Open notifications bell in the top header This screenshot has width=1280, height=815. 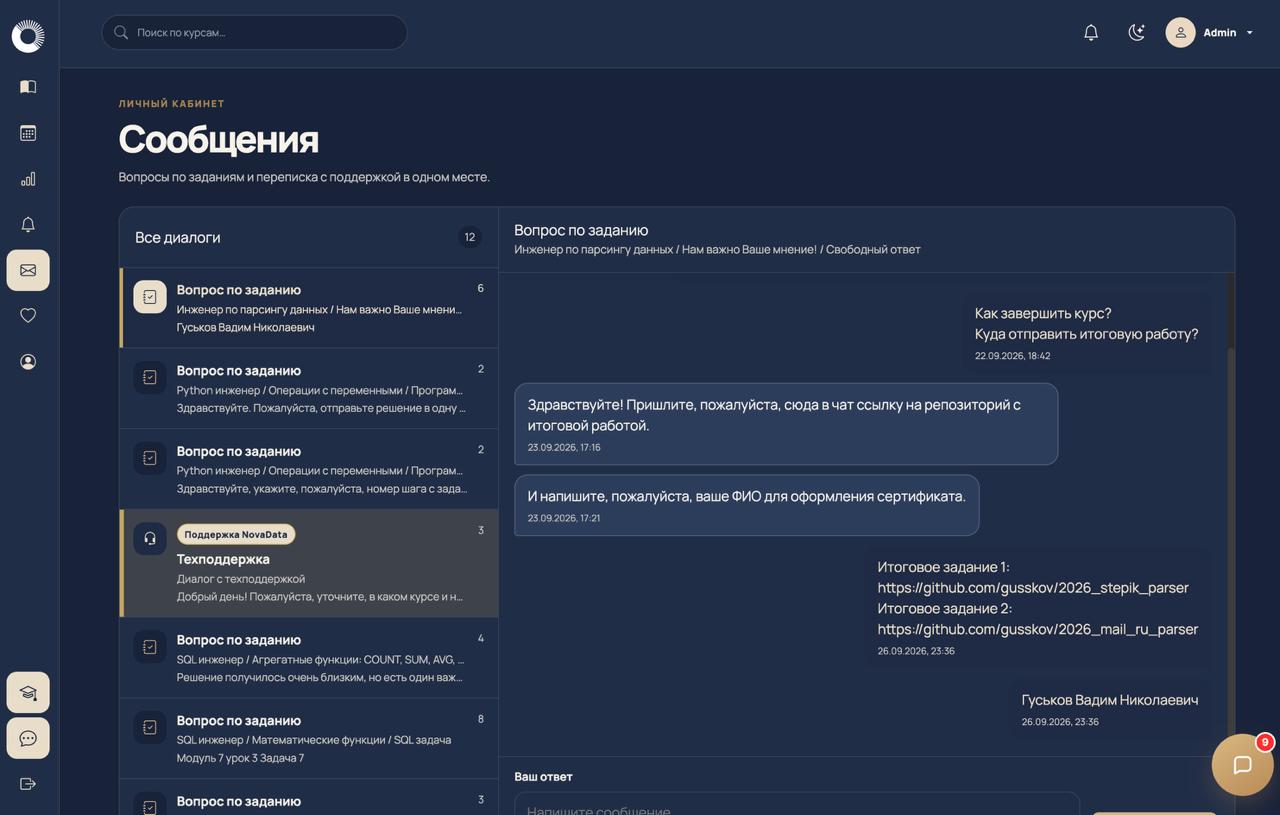pyautogui.click(x=1091, y=33)
